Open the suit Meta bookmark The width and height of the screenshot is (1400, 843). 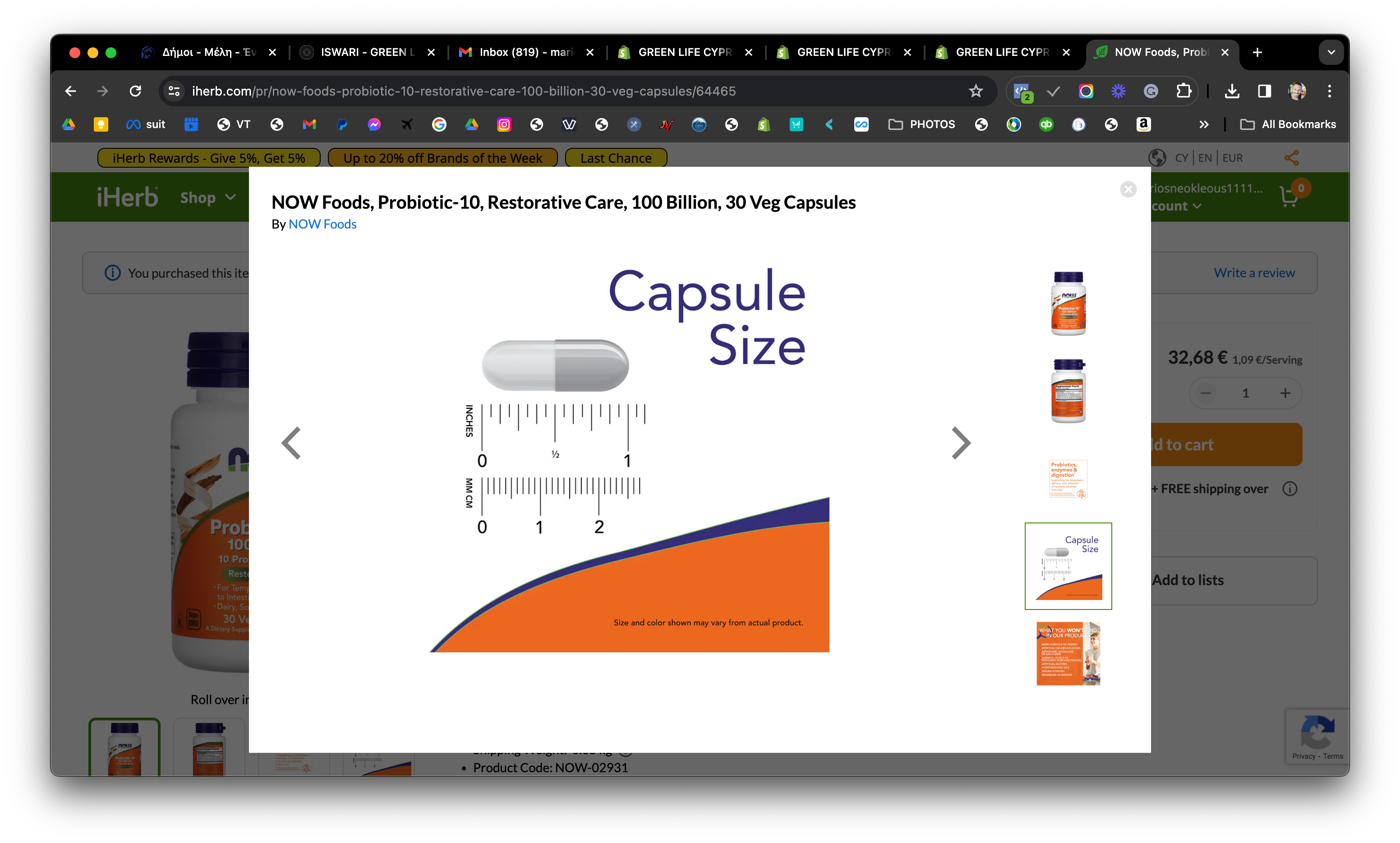click(x=145, y=124)
